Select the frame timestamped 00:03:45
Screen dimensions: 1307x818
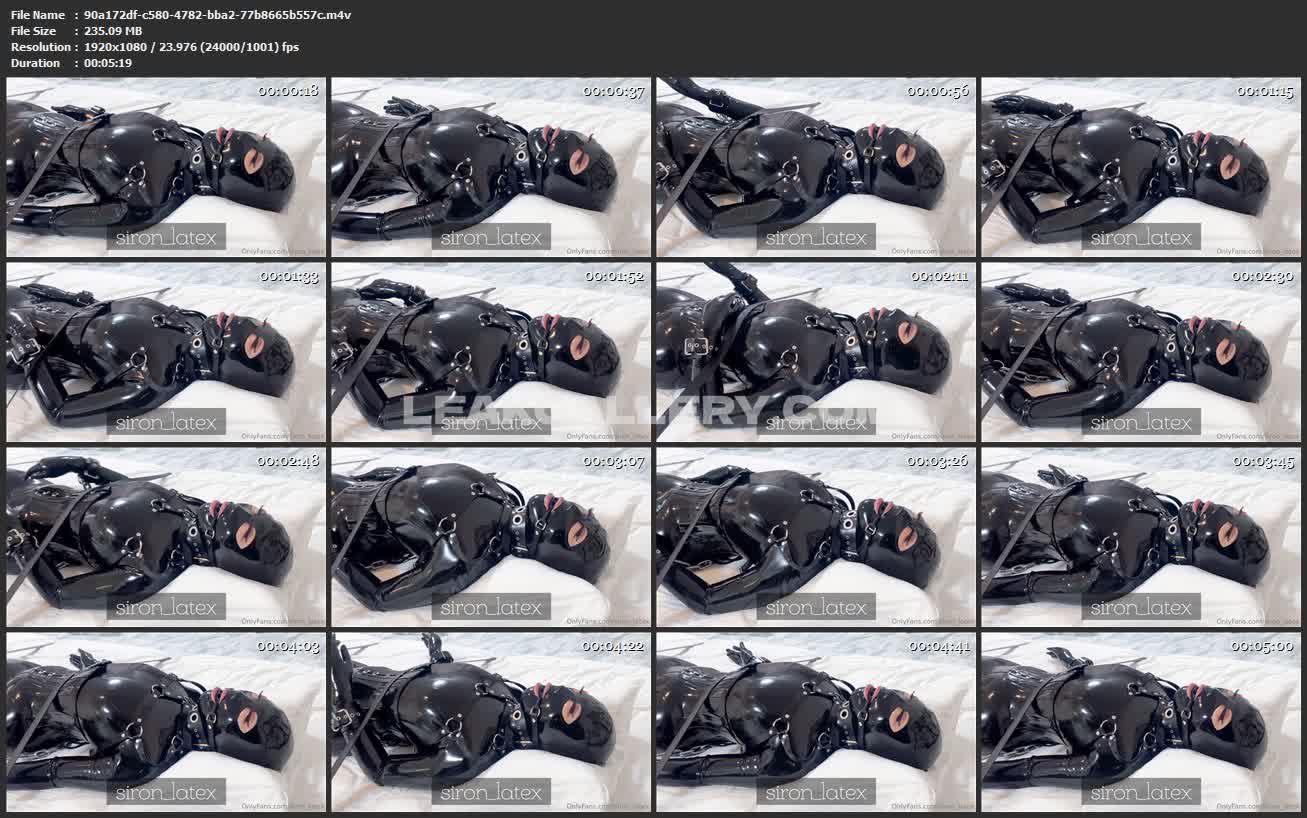(x=1141, y=537)
